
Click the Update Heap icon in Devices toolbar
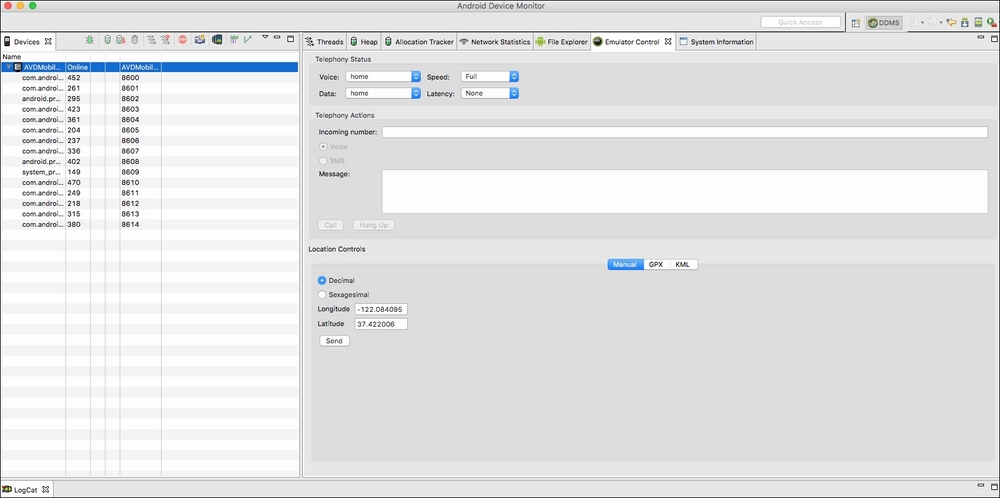click(108, 41)
